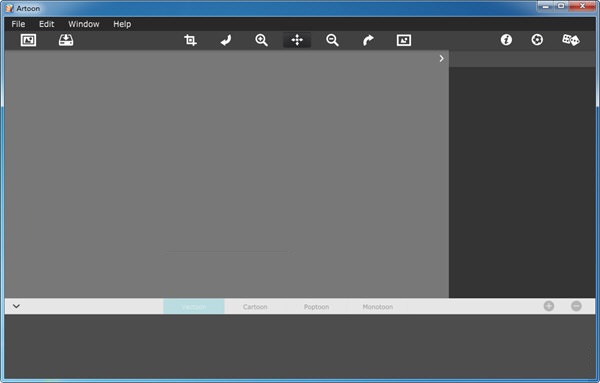Click the zoom in magnifier
Viewport: 600px width, 383px height.
(x=262, y=40)
